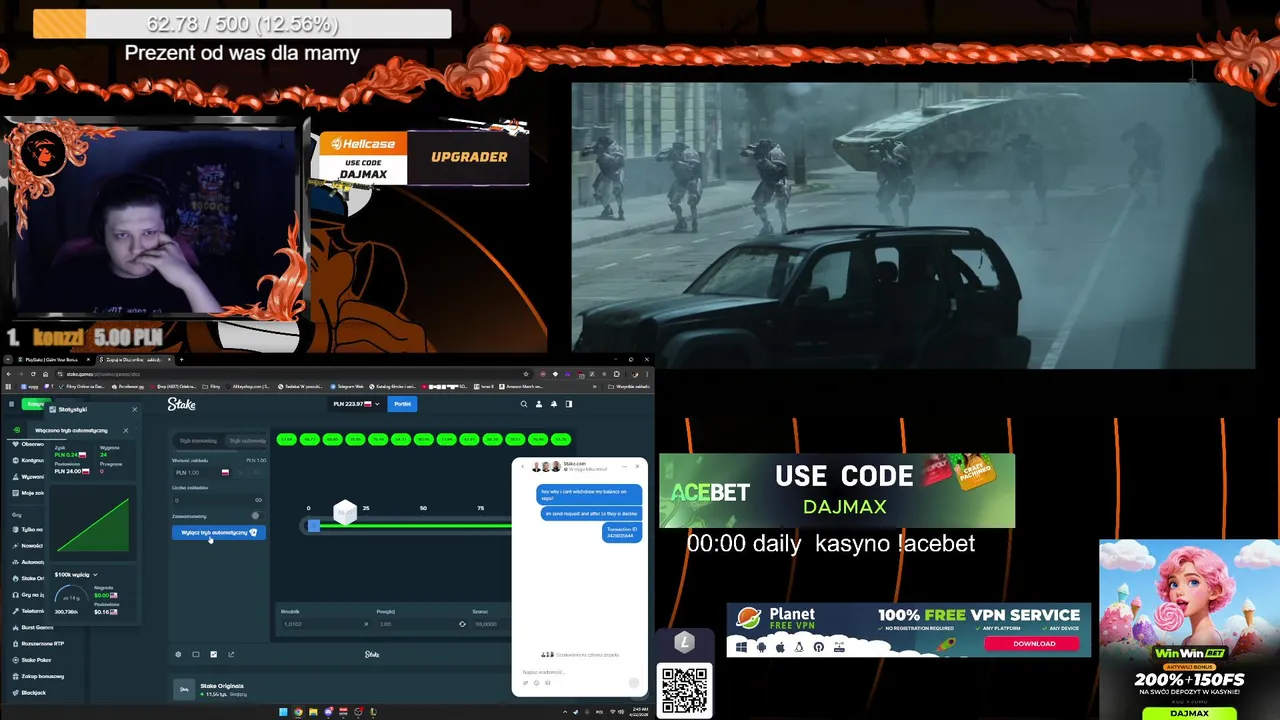
Task: Show hidden bookmarks overflow chevron
Action: (595, 387)
